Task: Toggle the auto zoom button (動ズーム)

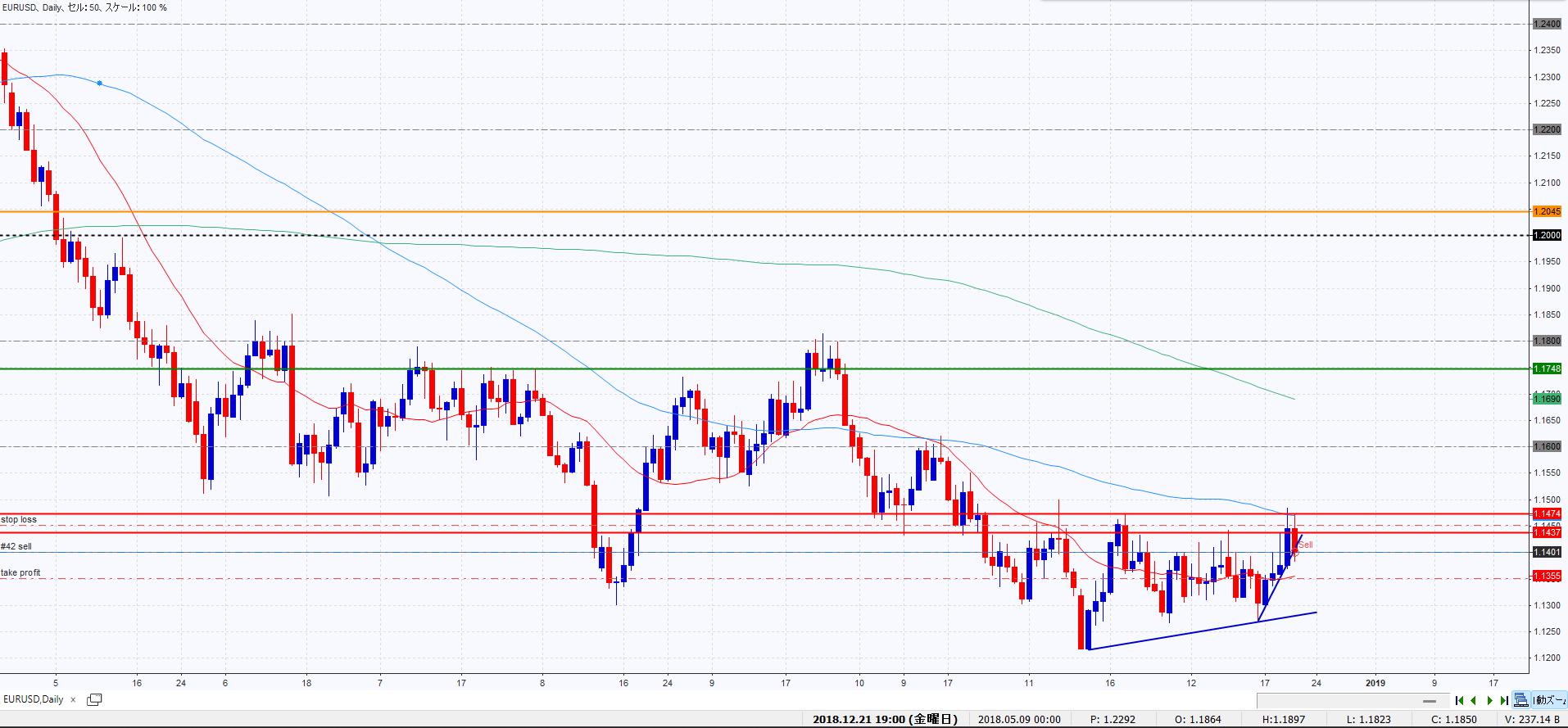Action: [1548, 700]
